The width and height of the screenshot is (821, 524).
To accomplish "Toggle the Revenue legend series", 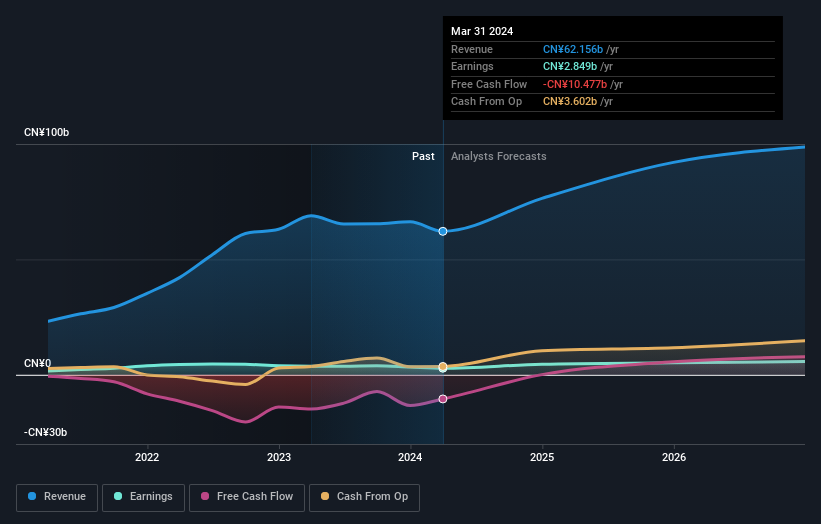I will 57,497.
